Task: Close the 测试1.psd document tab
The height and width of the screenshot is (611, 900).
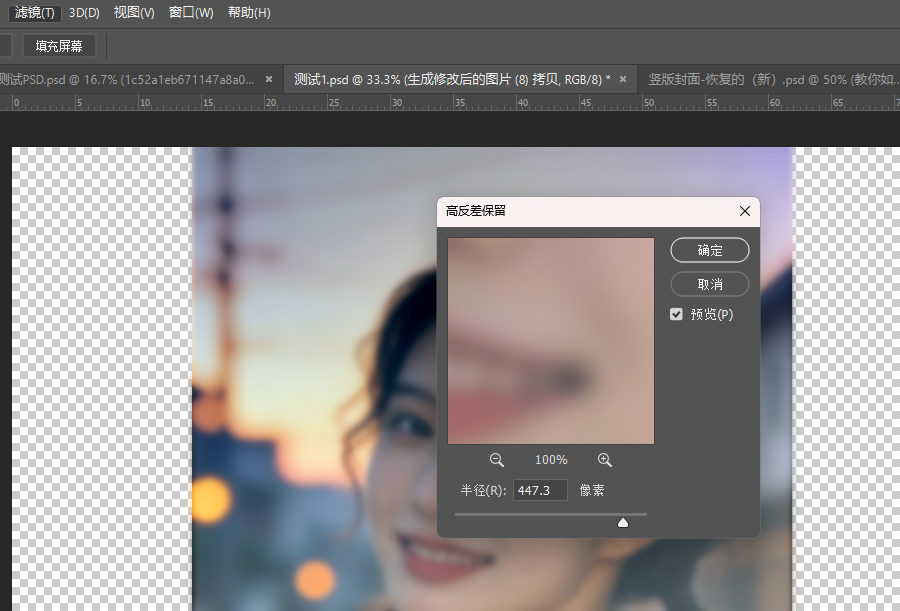Action: pos(623,79)
